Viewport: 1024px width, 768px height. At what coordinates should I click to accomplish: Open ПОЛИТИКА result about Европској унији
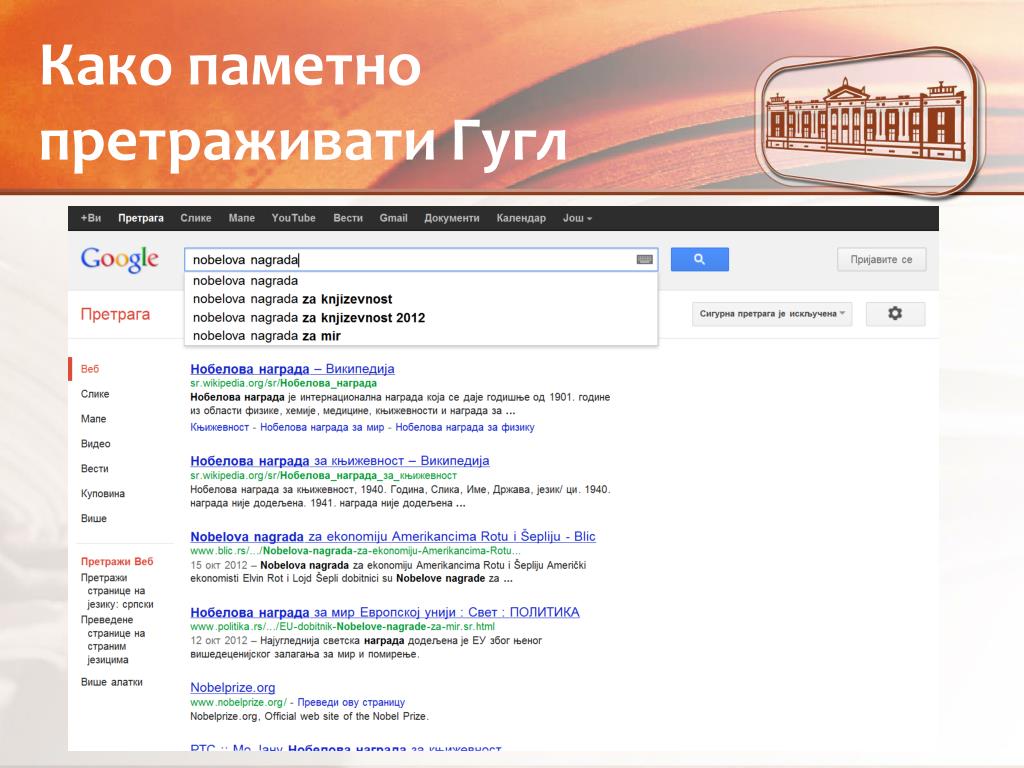(x=385, y=613)
